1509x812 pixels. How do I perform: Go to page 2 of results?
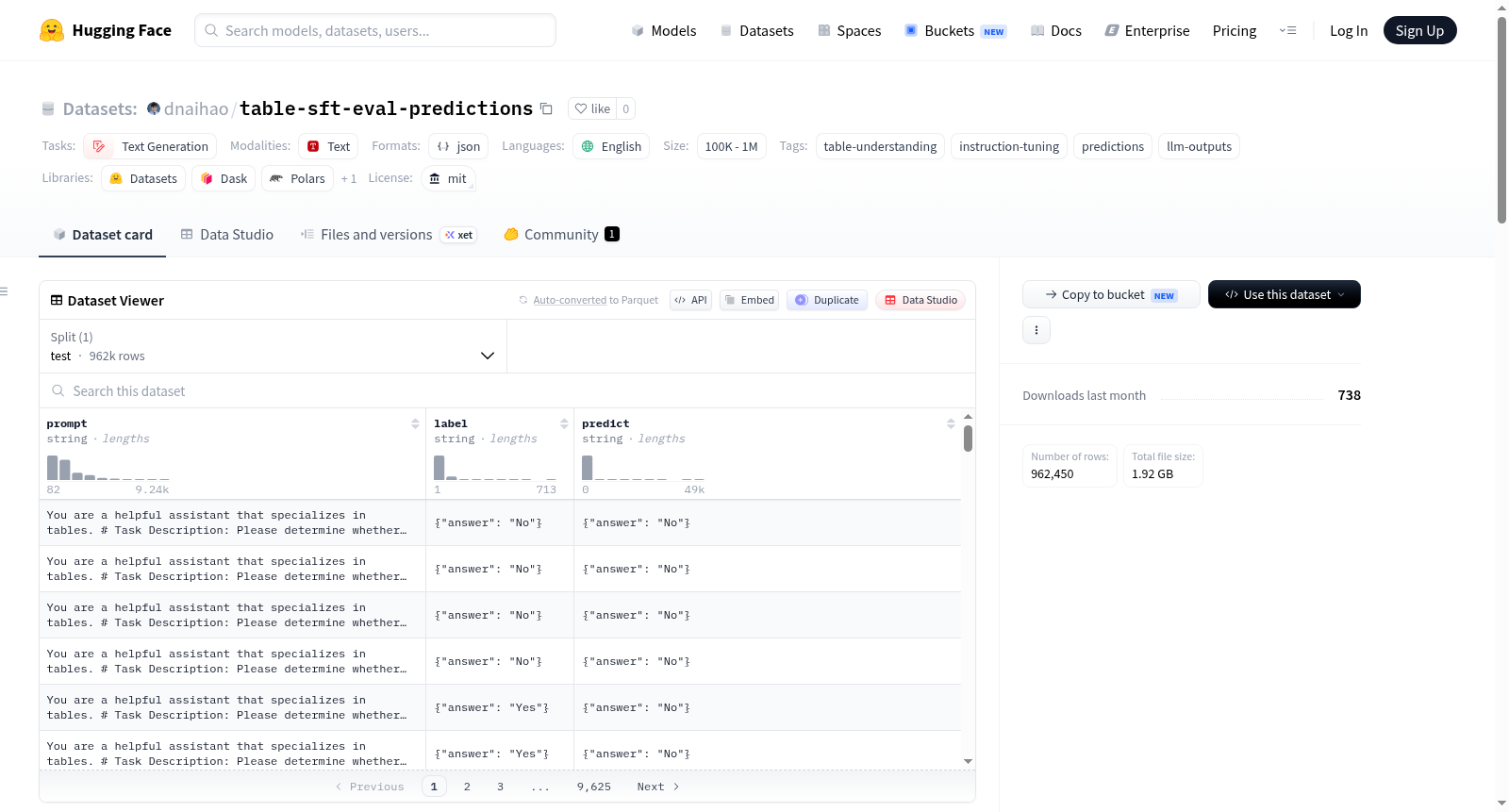tap(467, 787)
